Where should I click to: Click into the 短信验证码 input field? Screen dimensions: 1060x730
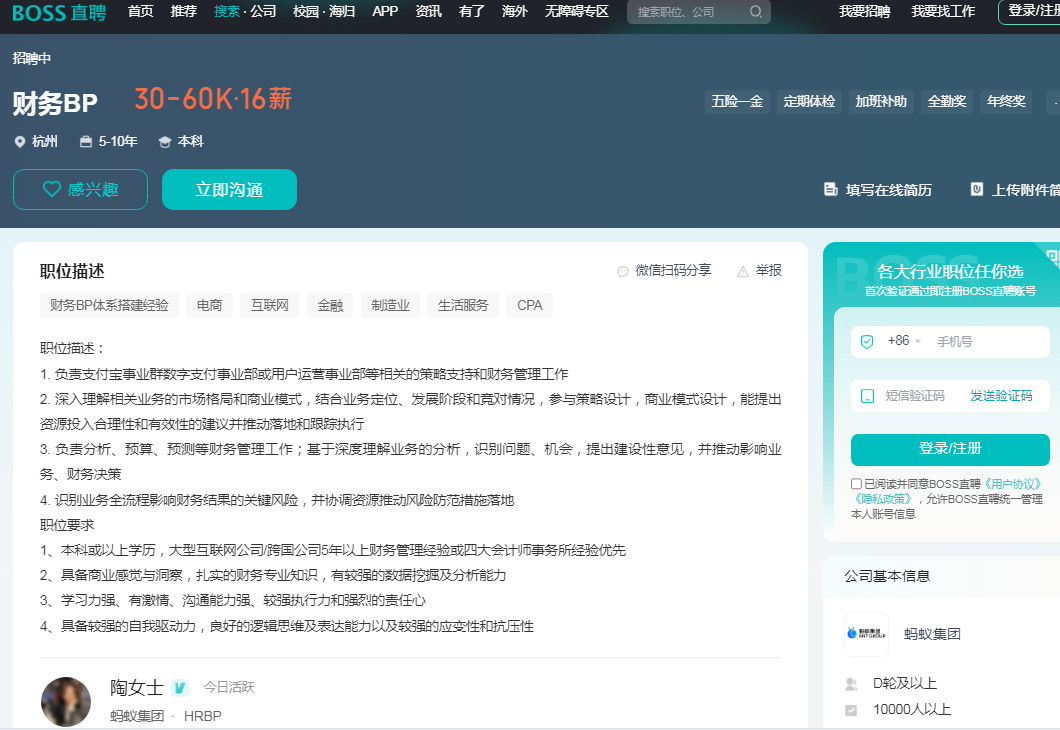coord(915,396)
